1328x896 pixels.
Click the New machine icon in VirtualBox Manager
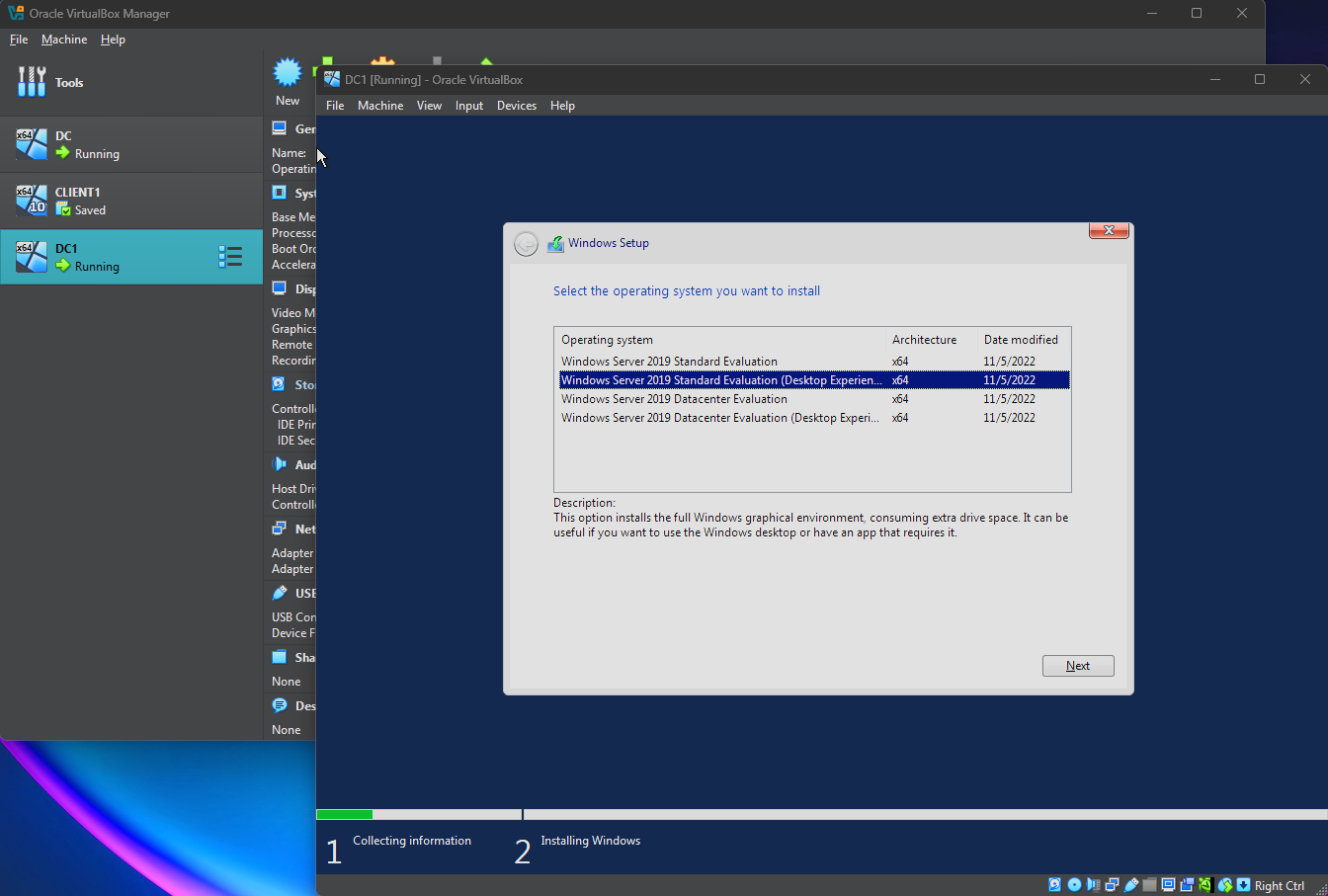click(288, 73)
